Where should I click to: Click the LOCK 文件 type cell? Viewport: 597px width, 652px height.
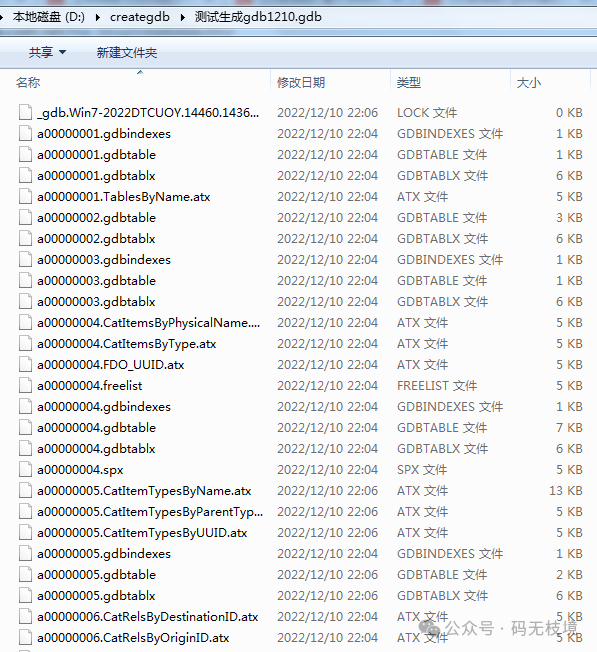click(427, 113)
